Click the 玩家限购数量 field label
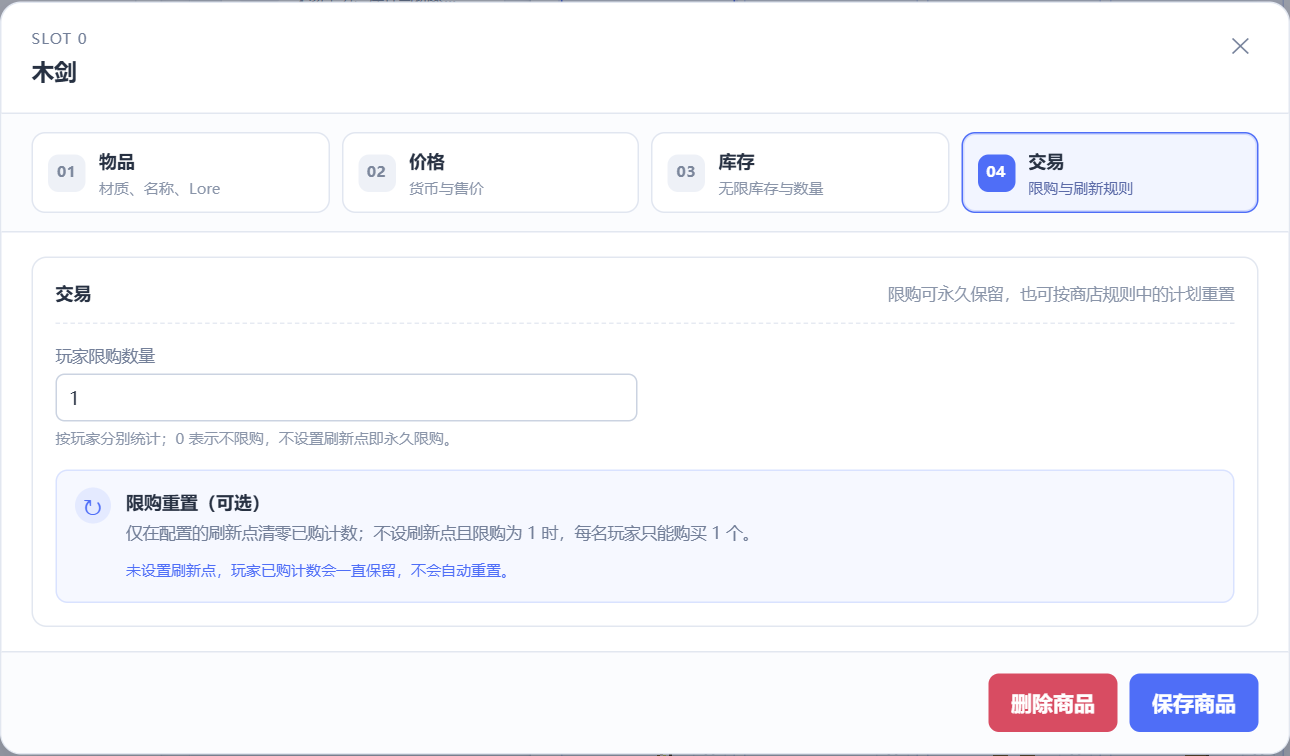 [x=106, y=355]
